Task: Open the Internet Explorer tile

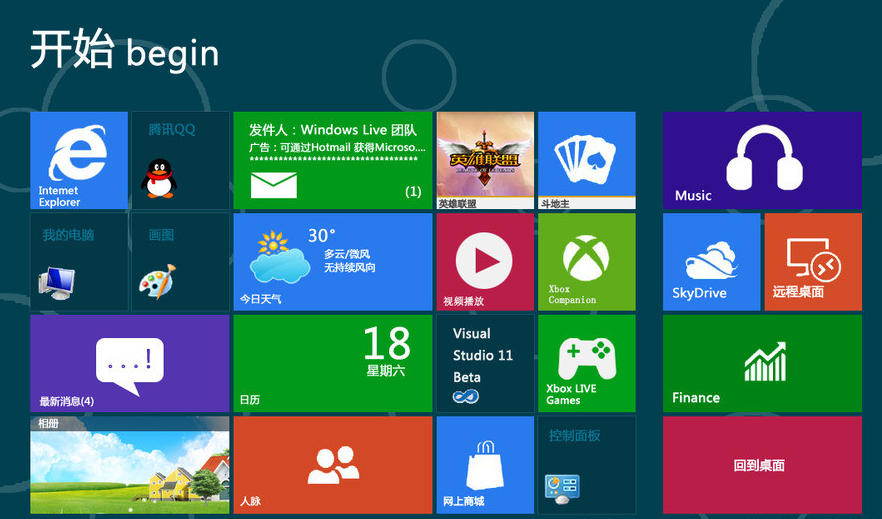Action: [79, 160]
